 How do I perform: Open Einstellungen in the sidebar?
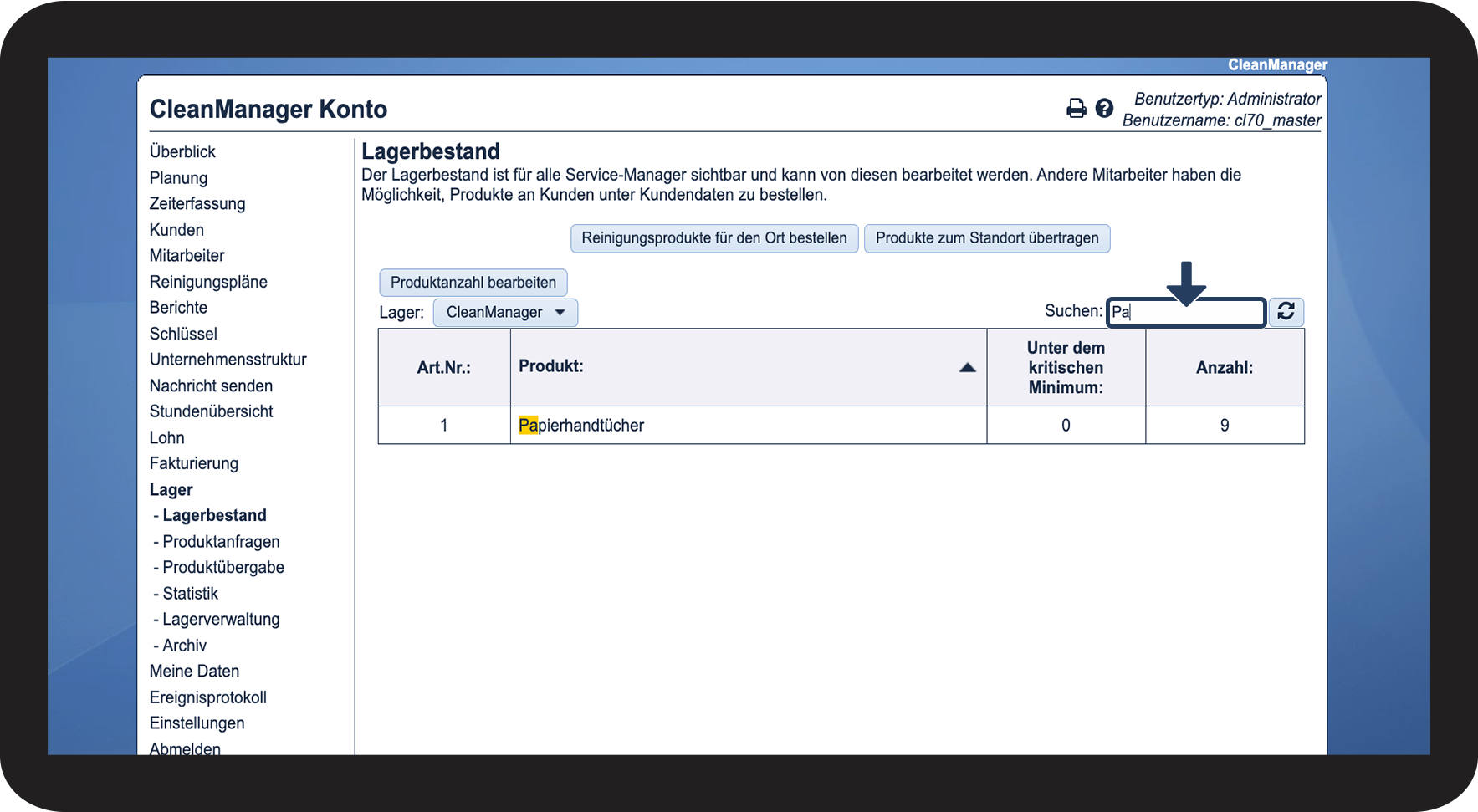click(x=197, y=723)
